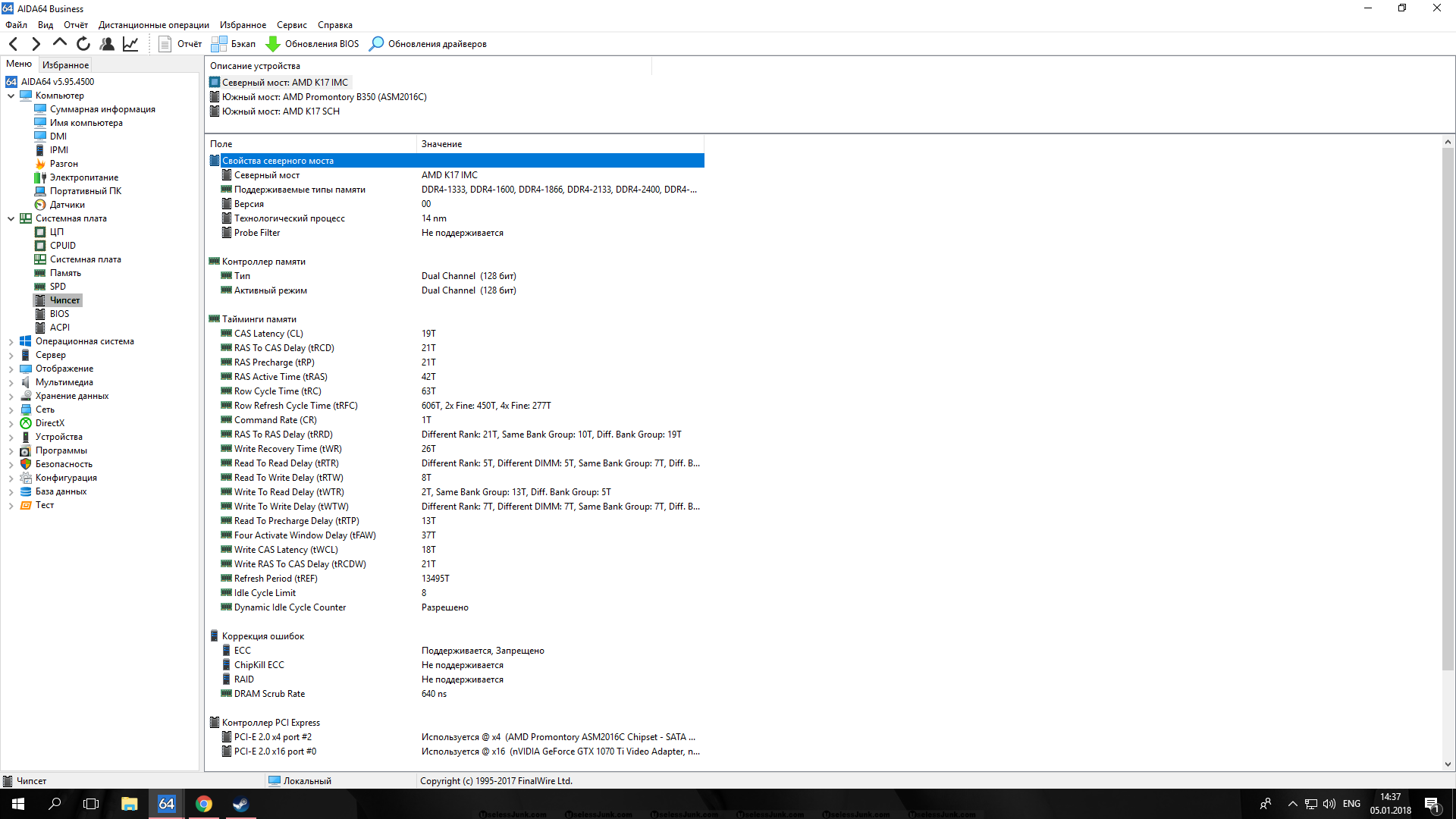Collapse the Компьютер tree node
Image resolution: width=1456 pixels, height=819 pixels.
coord(11,96)
